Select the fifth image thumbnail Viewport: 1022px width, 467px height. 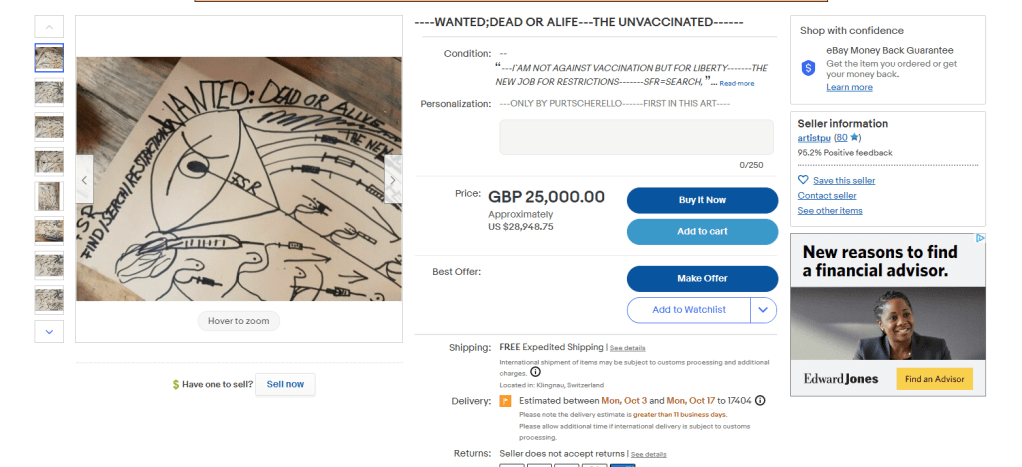pos(49,196)
